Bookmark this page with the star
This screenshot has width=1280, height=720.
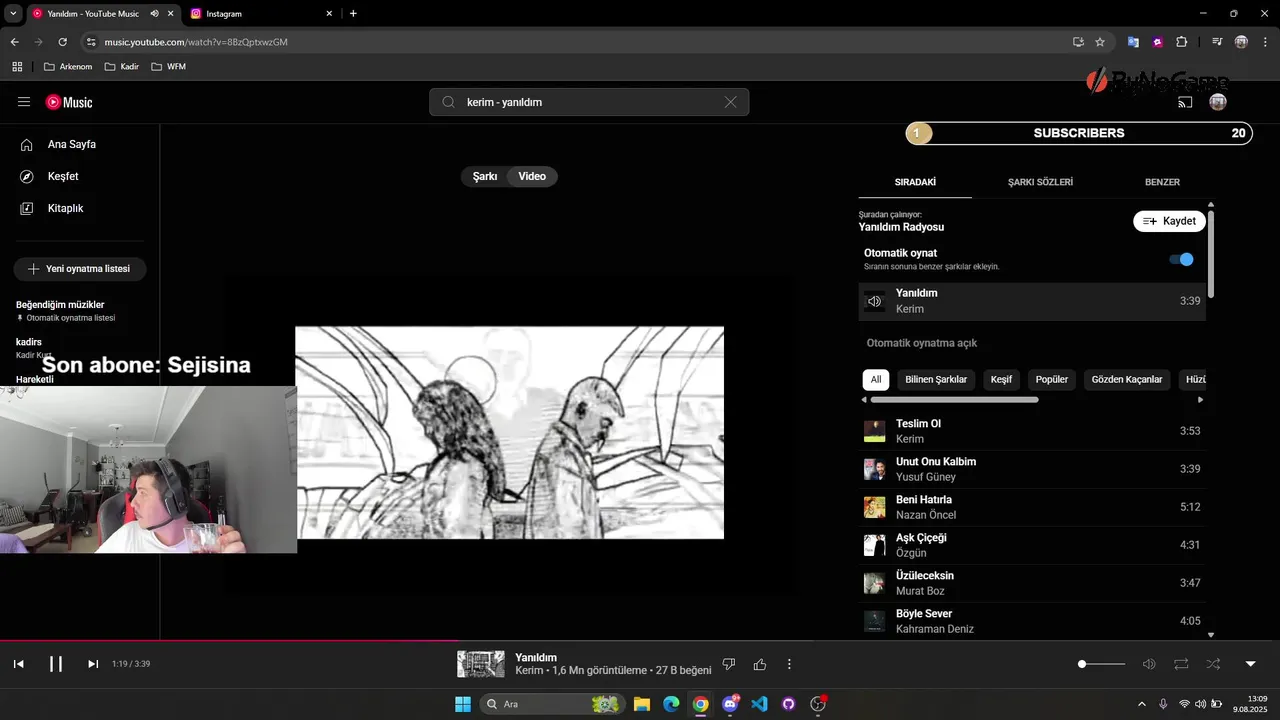1100,42
